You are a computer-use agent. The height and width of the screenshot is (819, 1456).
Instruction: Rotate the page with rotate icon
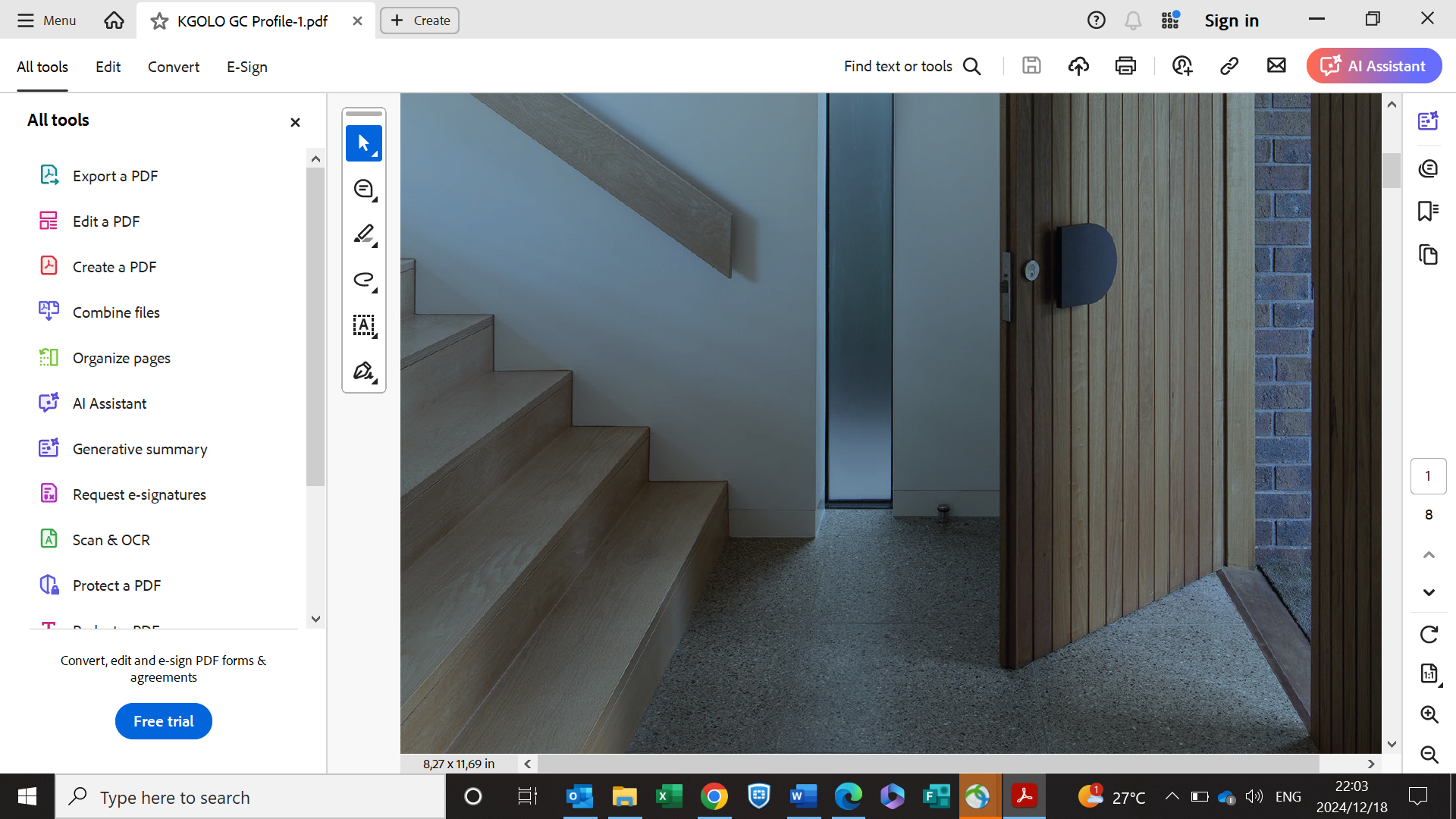click(x=1429, y=635)
